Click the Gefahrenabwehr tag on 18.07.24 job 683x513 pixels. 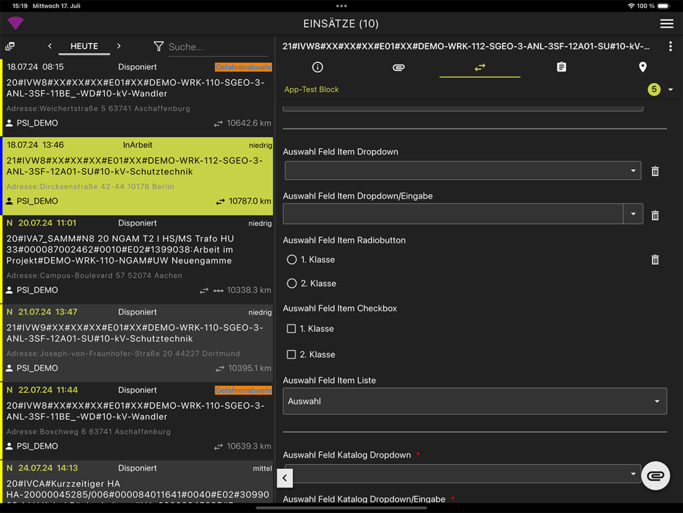click(x=243, y=67)
